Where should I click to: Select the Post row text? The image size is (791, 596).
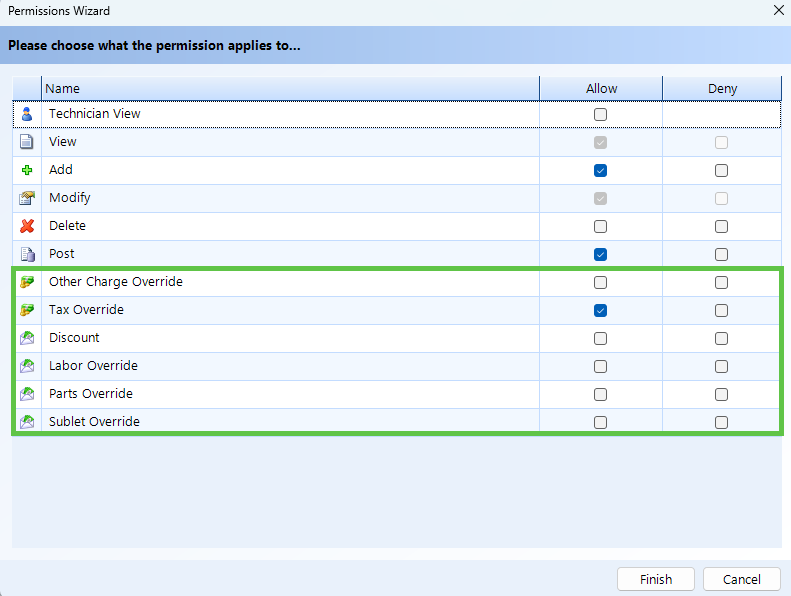point(62,254)
